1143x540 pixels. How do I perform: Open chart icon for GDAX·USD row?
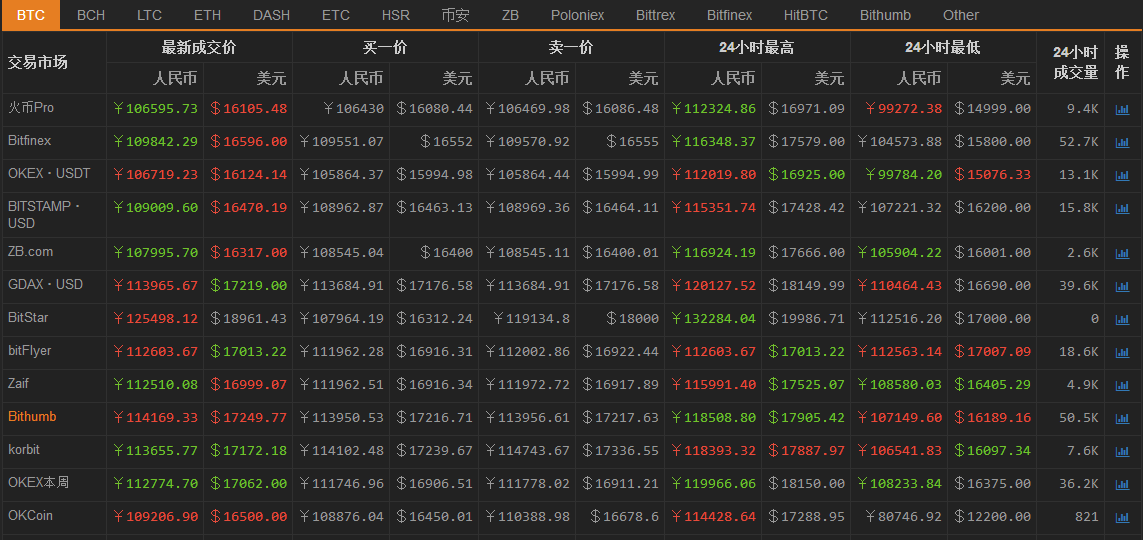coord(1122,286)
